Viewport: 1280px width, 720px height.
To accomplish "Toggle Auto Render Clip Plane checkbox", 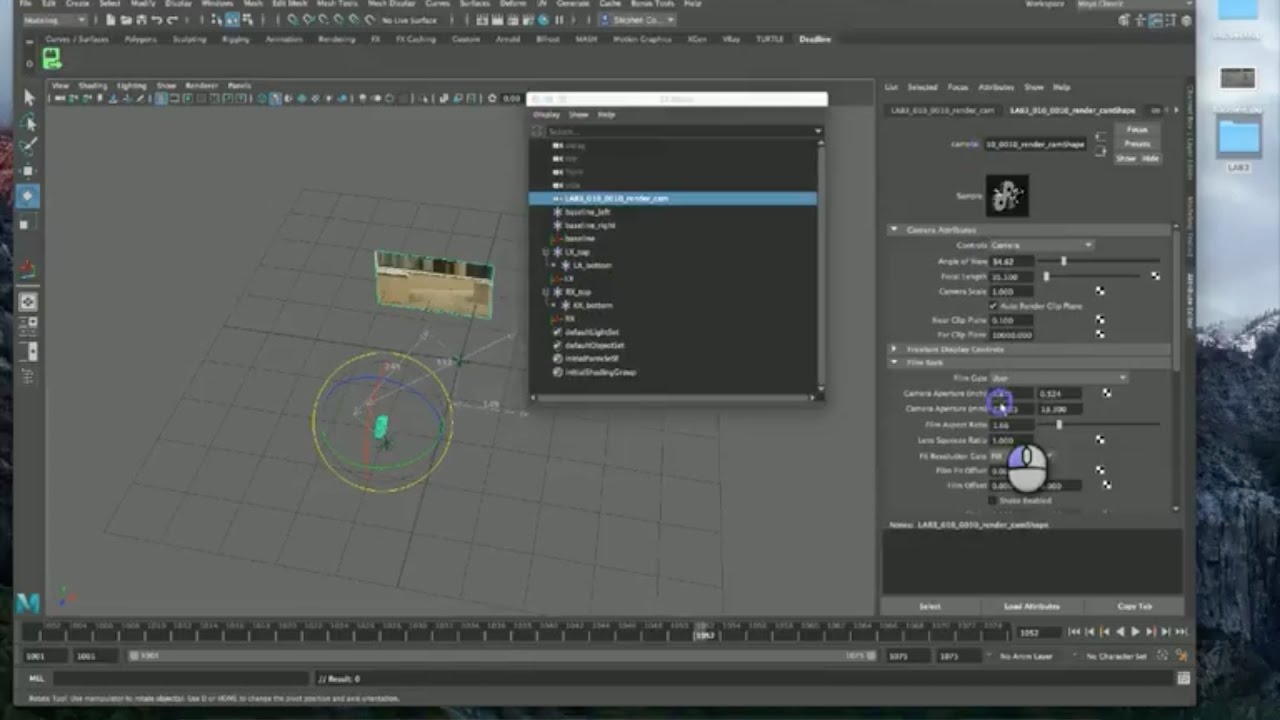I will pos(993,305).
